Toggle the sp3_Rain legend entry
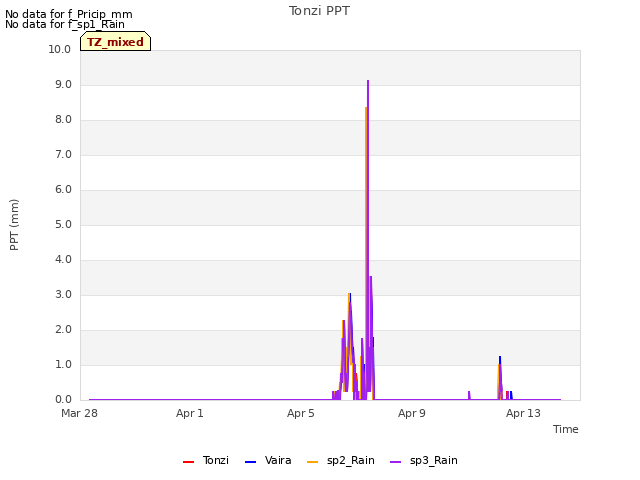The width and height of the screenshot is (640, 480). (424, 460)
